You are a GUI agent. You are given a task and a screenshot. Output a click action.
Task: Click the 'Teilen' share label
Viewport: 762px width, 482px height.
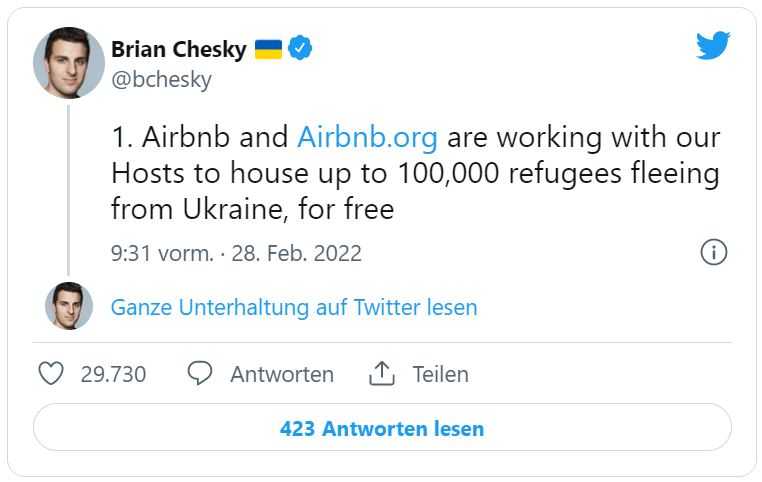point(441,374)
